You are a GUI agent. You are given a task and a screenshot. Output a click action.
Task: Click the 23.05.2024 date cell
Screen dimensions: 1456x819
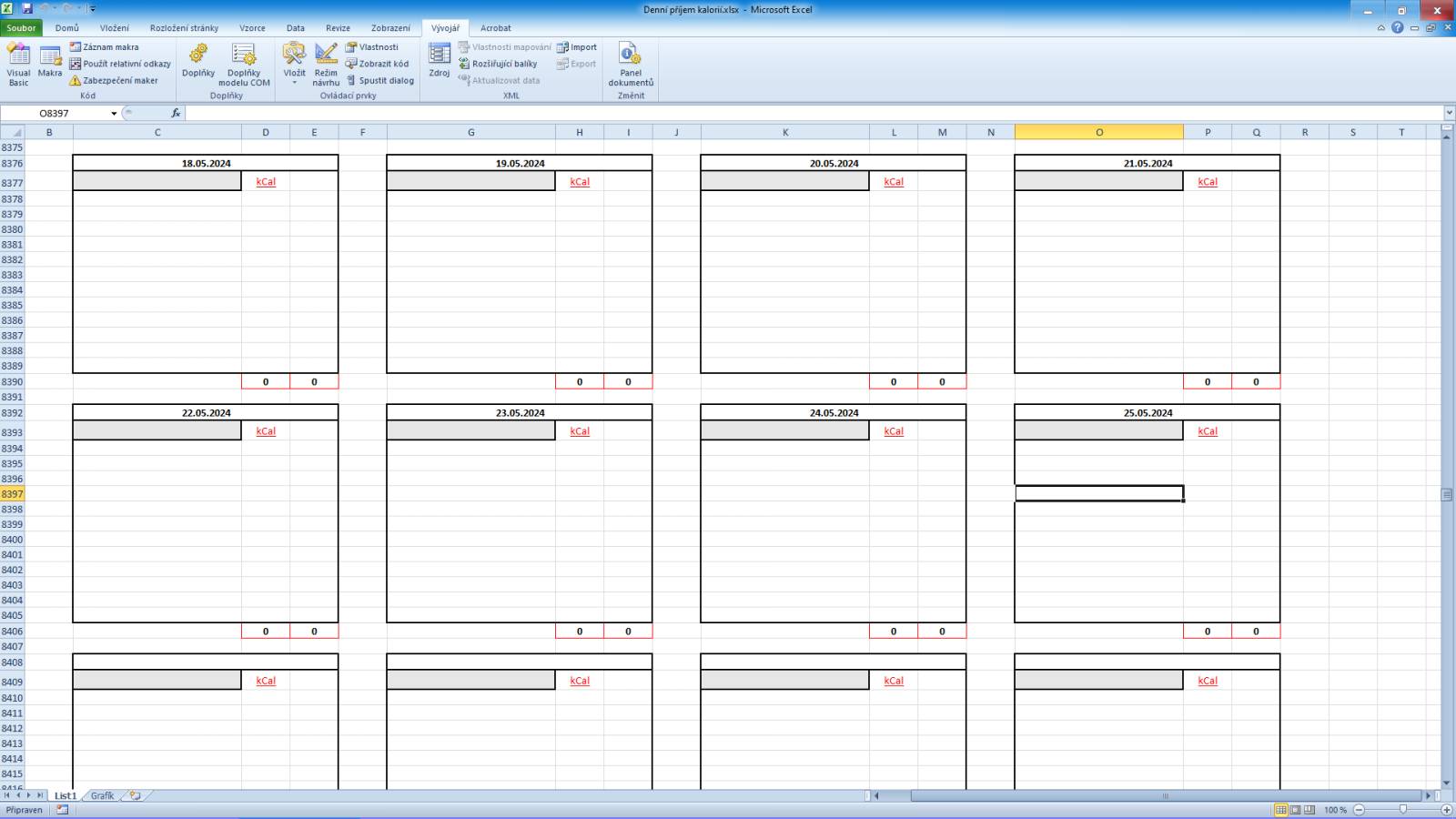coord(520,413)
